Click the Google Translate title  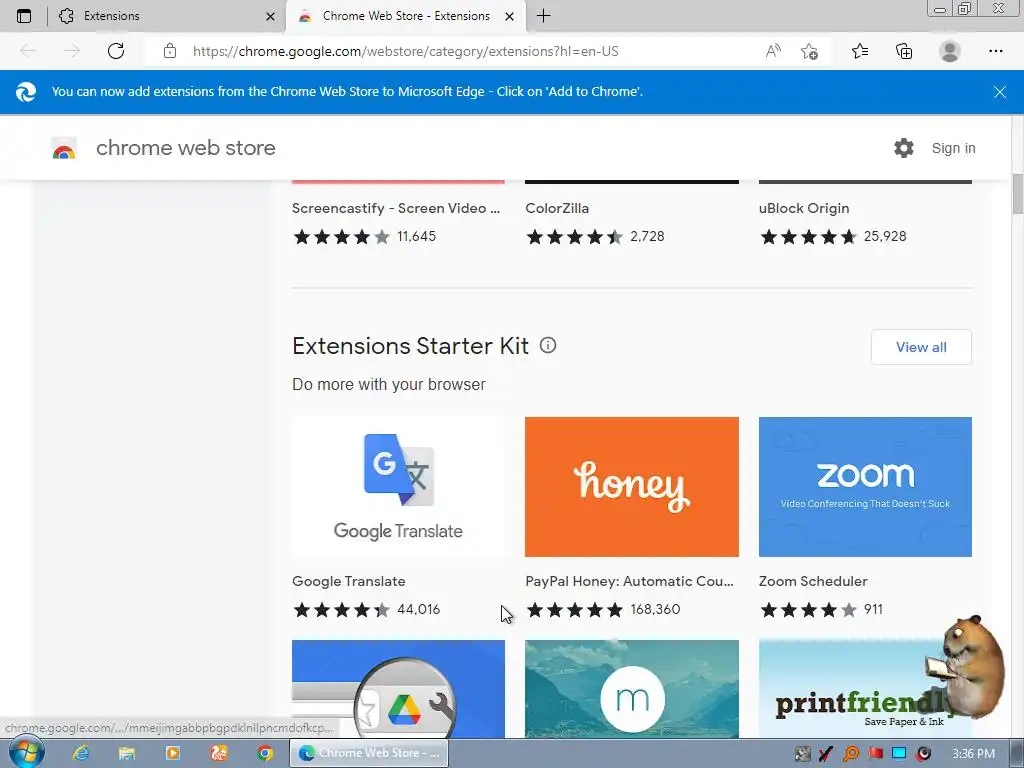349,581
